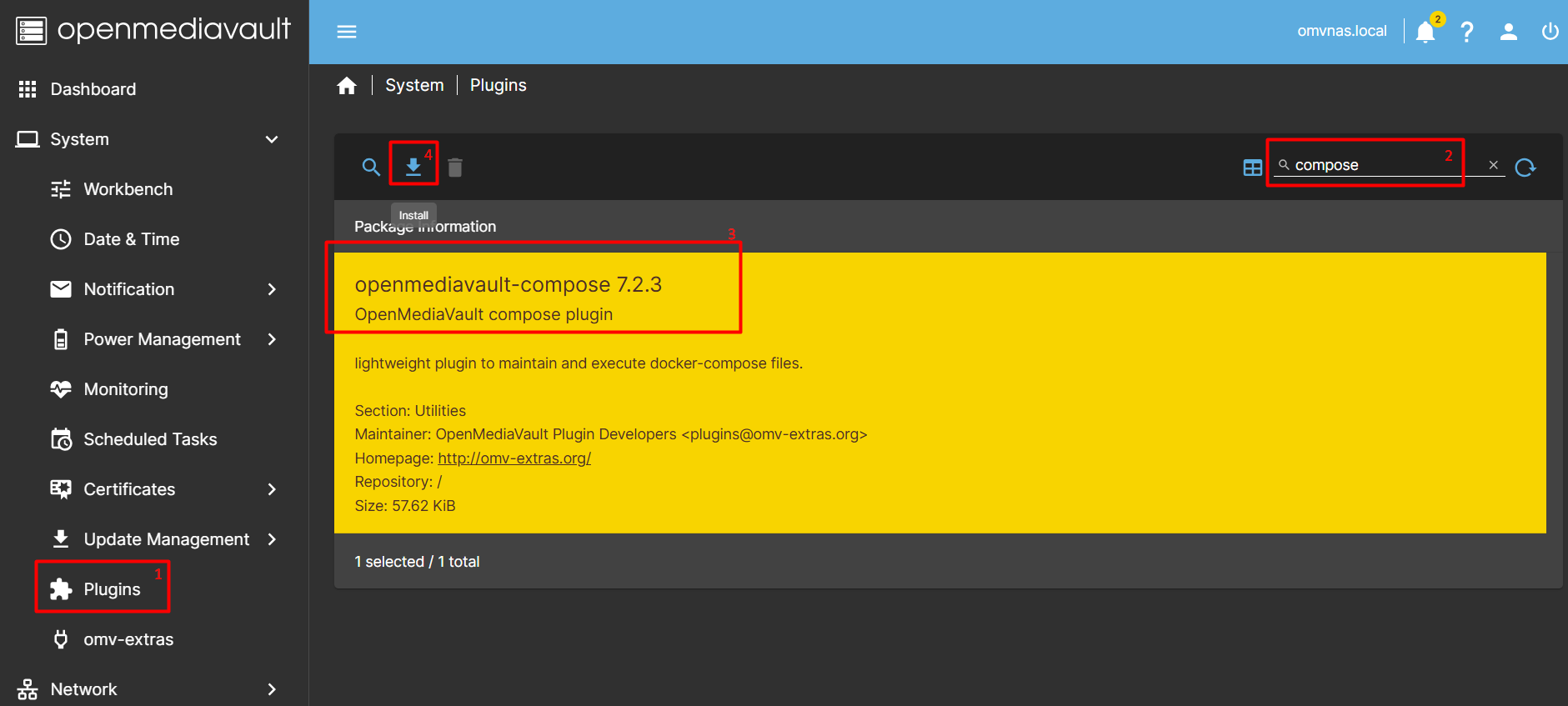Open the table columns layout icon
This screenshot has width=1568, height=706.
click(1252, 168)
